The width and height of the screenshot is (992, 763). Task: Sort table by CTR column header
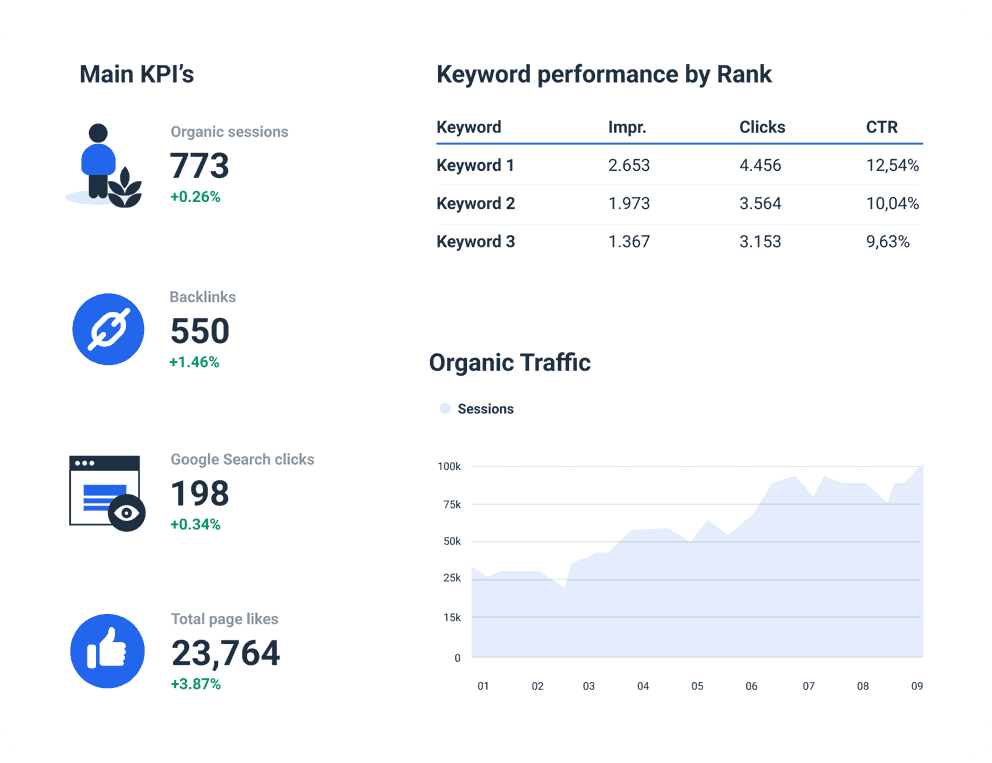pyautogui.click(x=881, y=127)
